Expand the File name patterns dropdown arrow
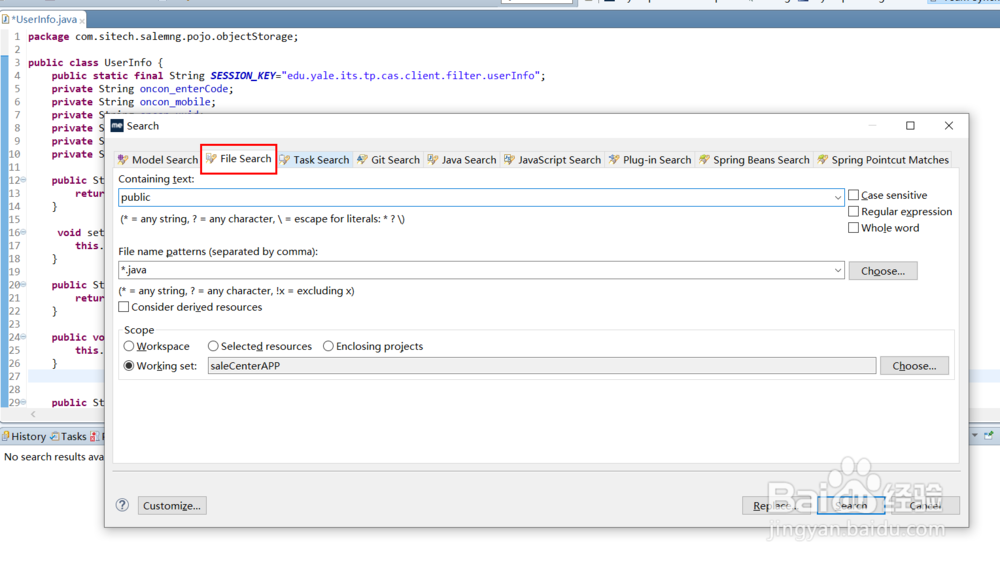Screen dimensions: 1000x563 pos(837,270)
